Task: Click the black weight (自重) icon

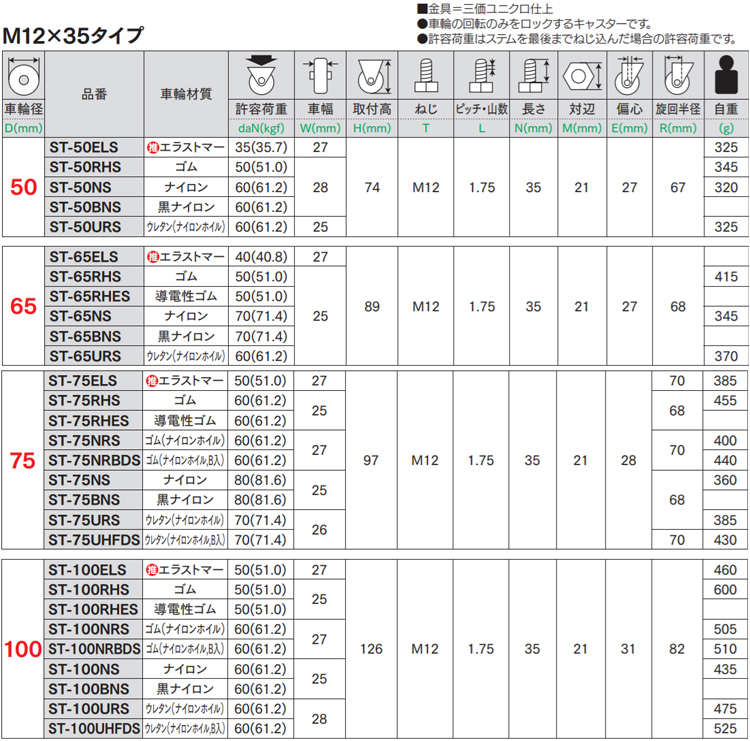Action: (x=725, y=76)
